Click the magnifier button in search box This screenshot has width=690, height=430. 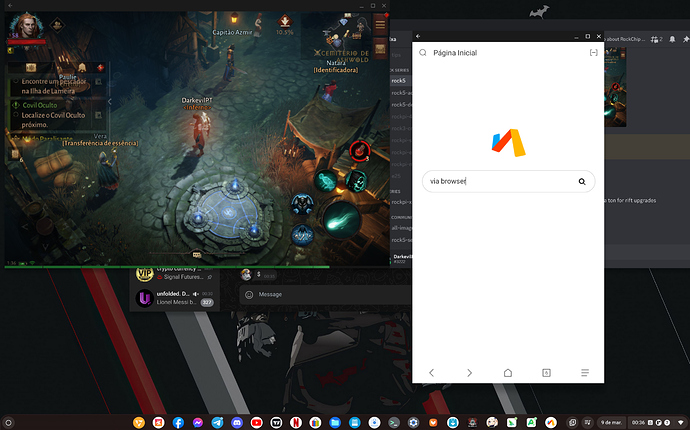582,181
